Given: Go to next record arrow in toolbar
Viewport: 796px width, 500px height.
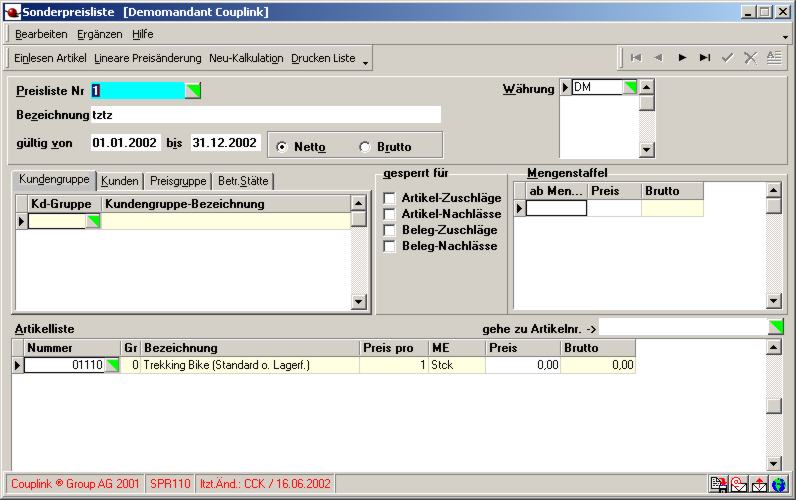Looking at the screenshot, I should (682, 58).
